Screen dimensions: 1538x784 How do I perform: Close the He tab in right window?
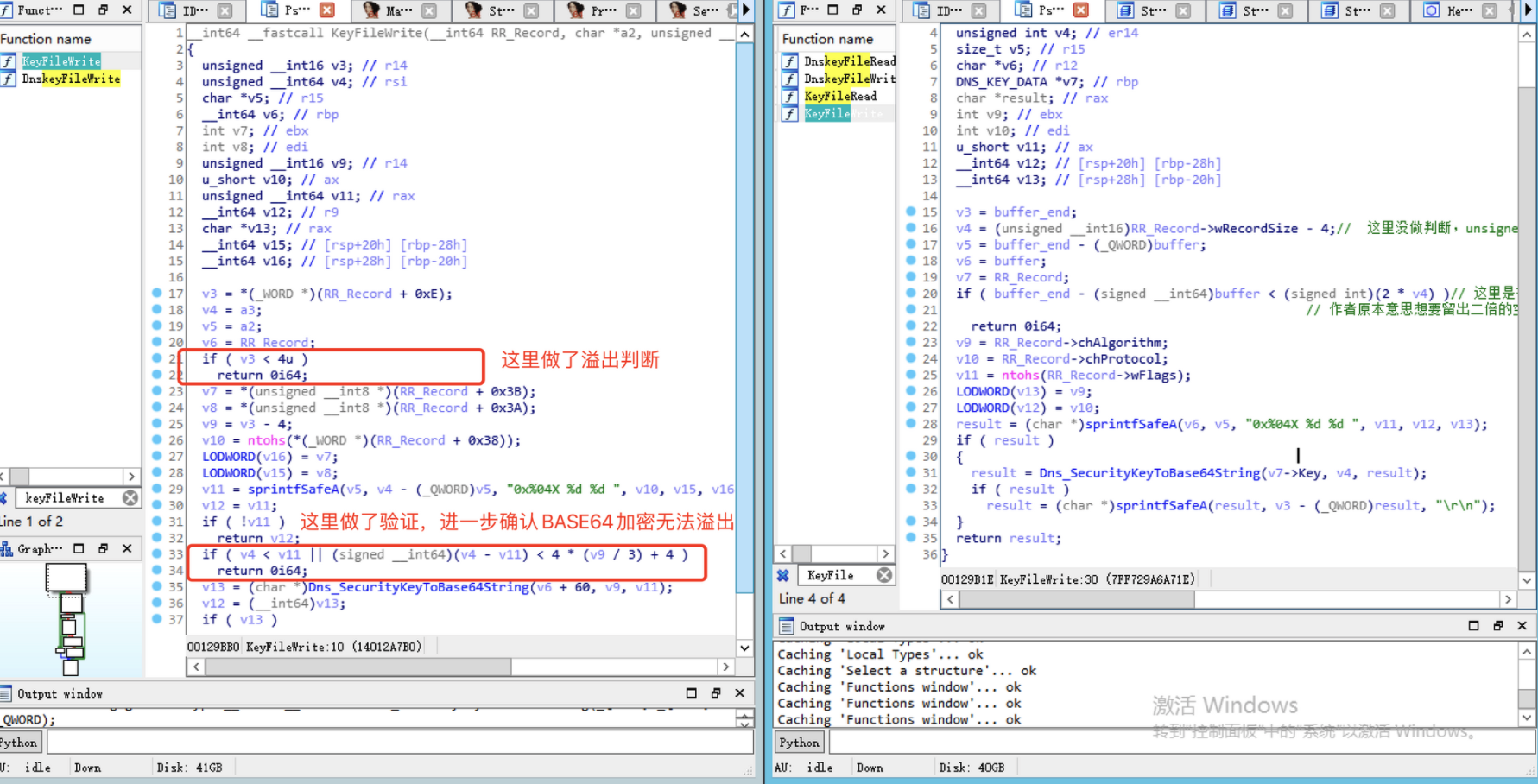point(1490,10)
